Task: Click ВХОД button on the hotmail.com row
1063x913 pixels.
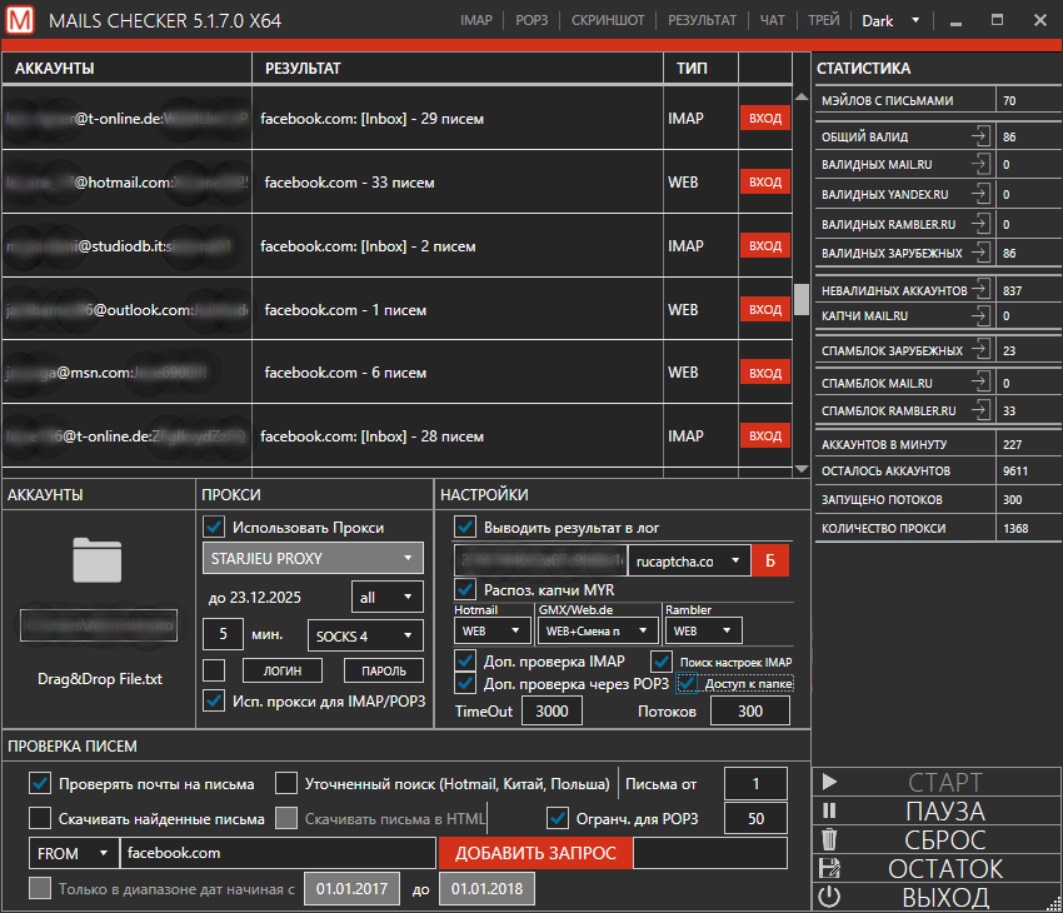Action: [x=765, y=182]
